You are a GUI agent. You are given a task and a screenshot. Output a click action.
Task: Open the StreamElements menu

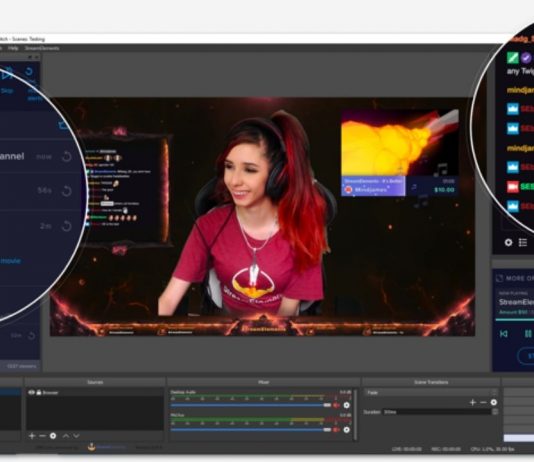[42, 48]
